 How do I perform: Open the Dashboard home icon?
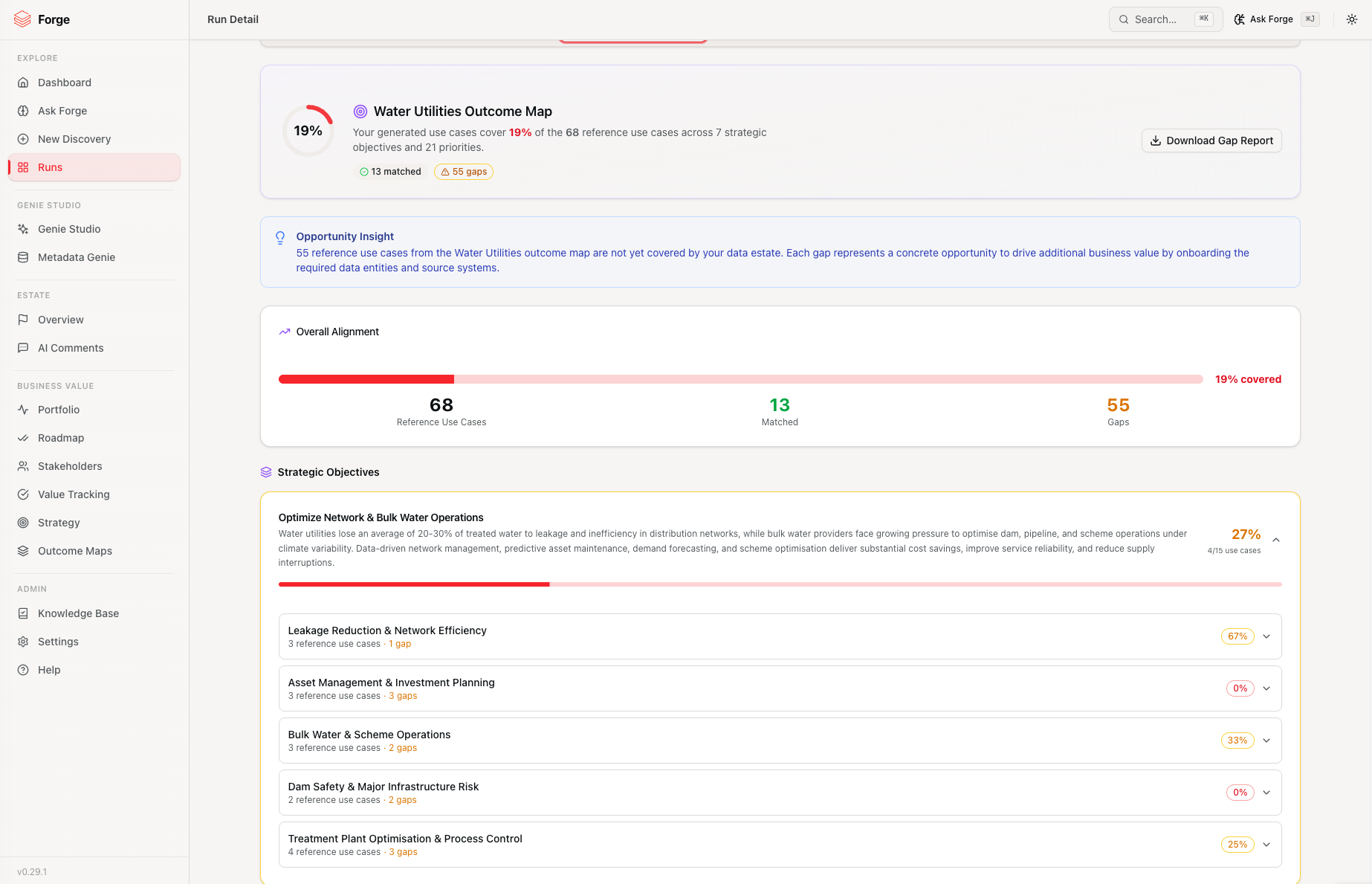click(x=23, y=83)
